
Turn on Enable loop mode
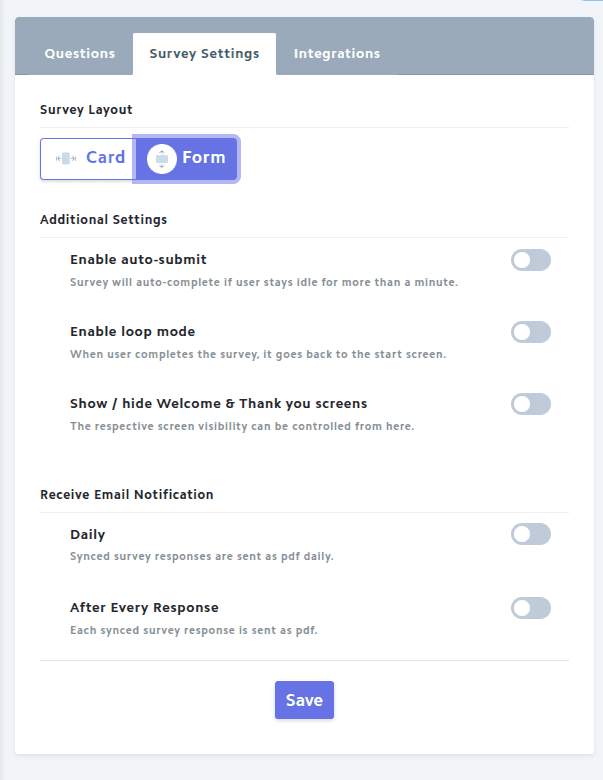click(x=530, y=332)
